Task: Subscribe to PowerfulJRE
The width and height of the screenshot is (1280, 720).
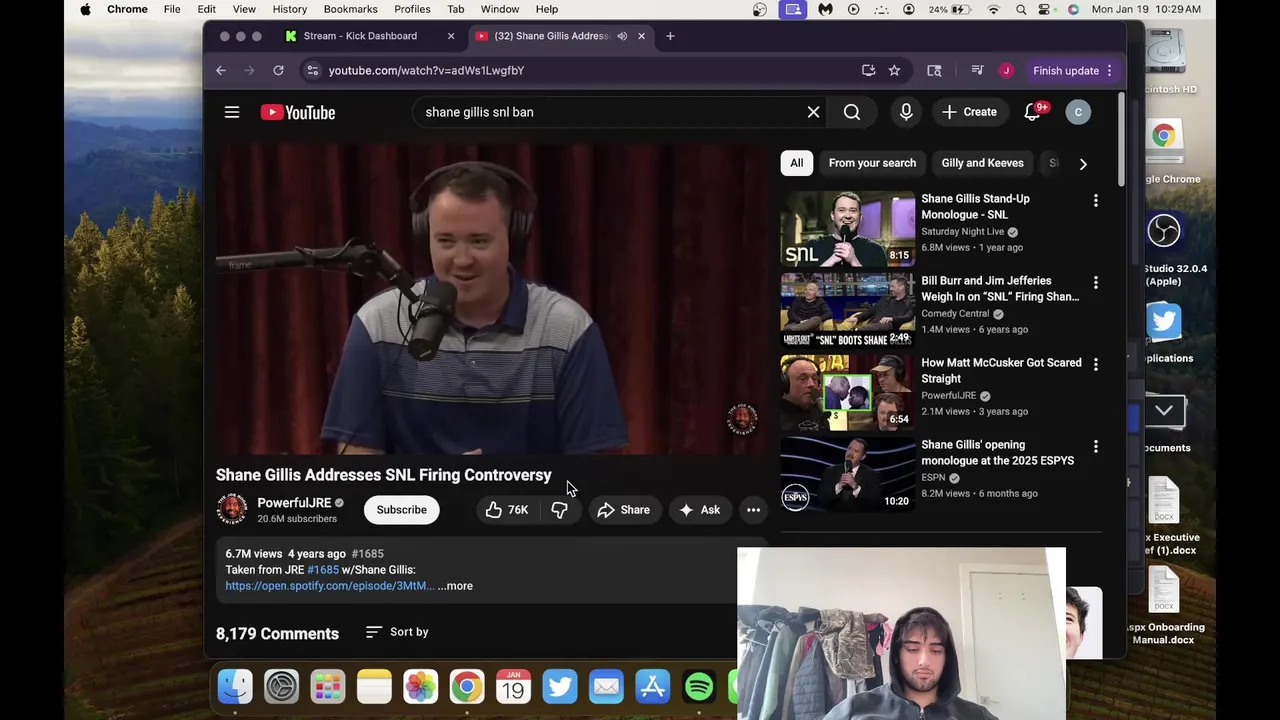Action: tap(401, 510)
